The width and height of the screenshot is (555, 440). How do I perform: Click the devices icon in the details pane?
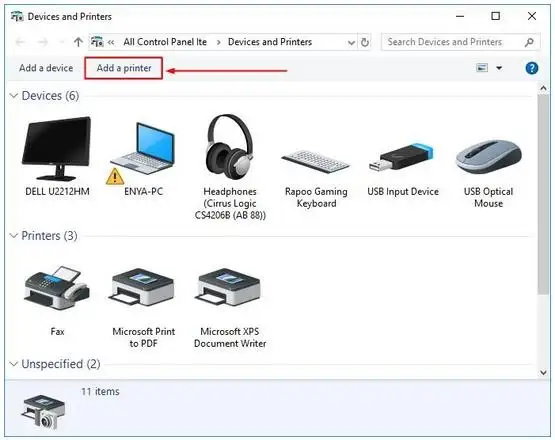[x=43, y=411]
